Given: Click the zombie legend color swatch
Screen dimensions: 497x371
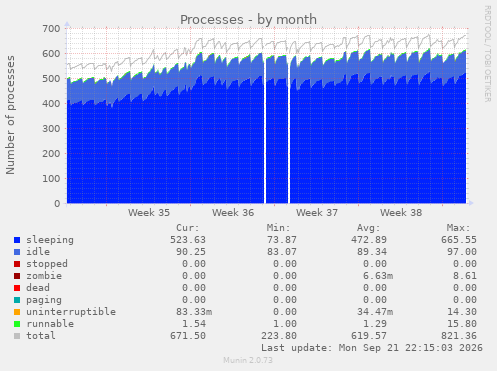Looking at the screenshot, I should pyautogui.click(x=17, y=276).
